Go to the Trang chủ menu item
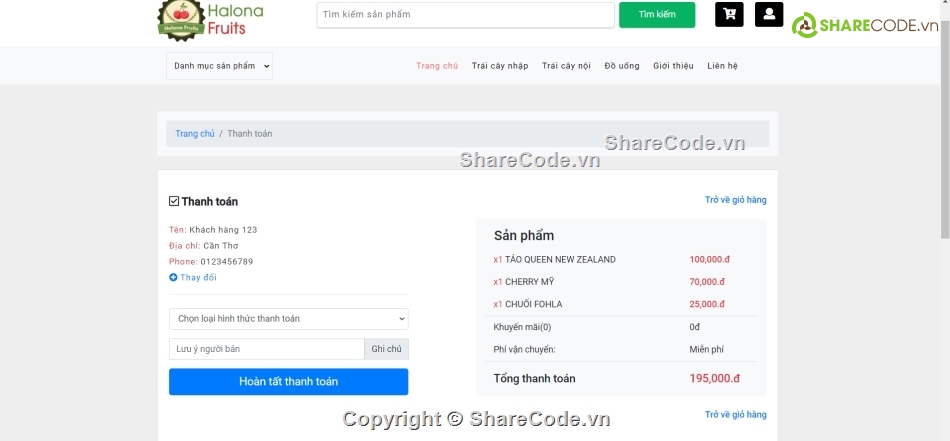 [437, 66]
